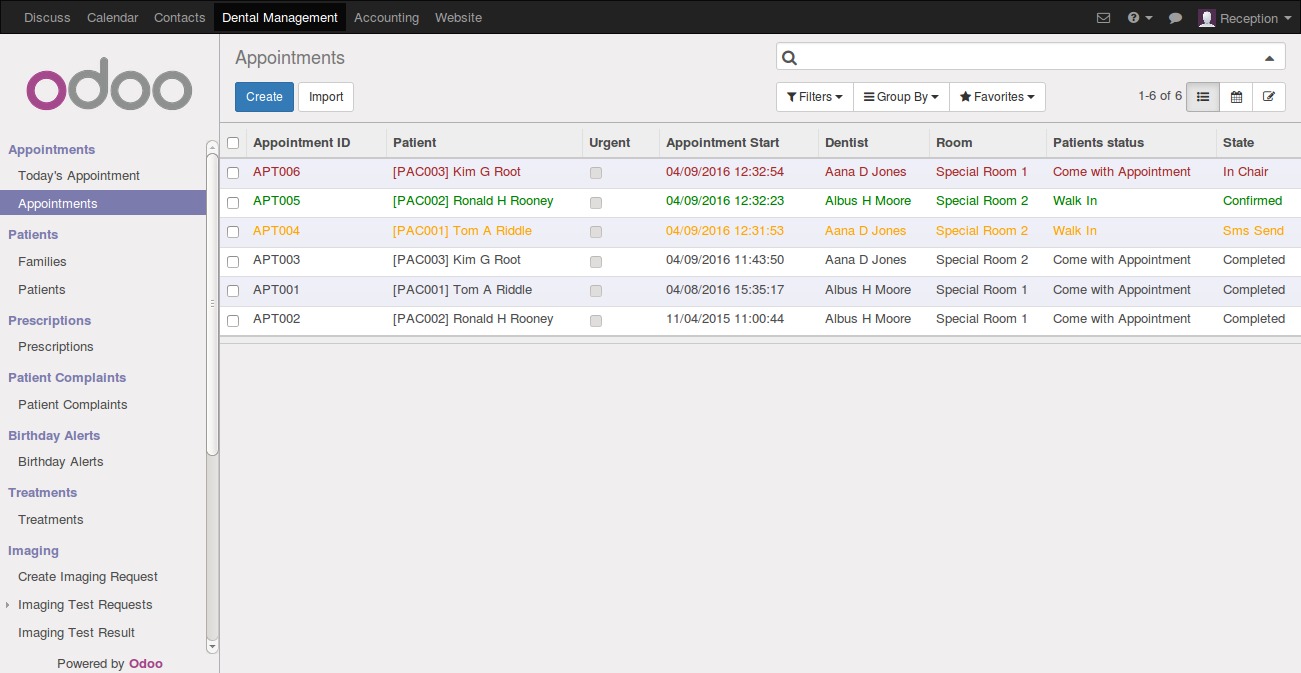Select the APT006 row checkbox

click(233, 172)
